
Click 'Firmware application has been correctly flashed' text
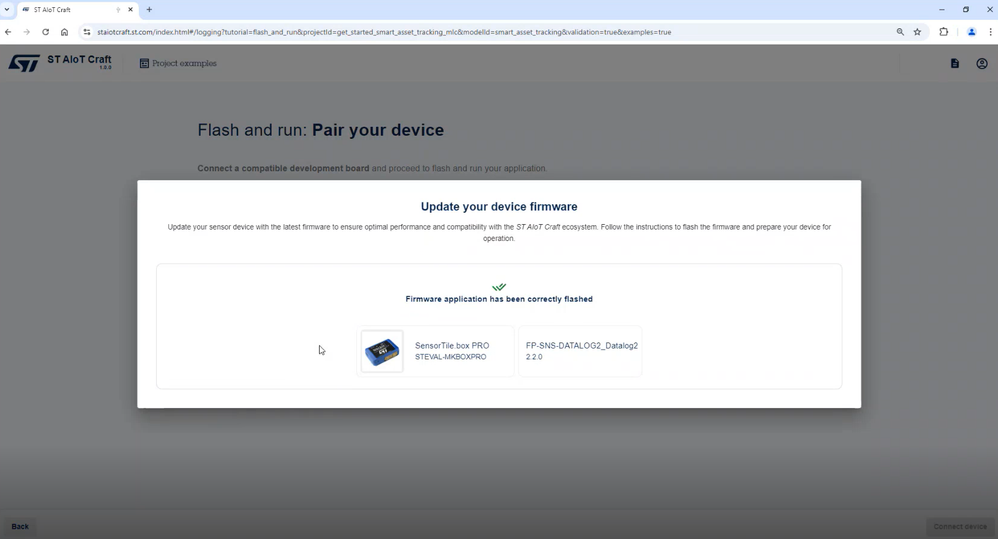[x=499, y=299]
